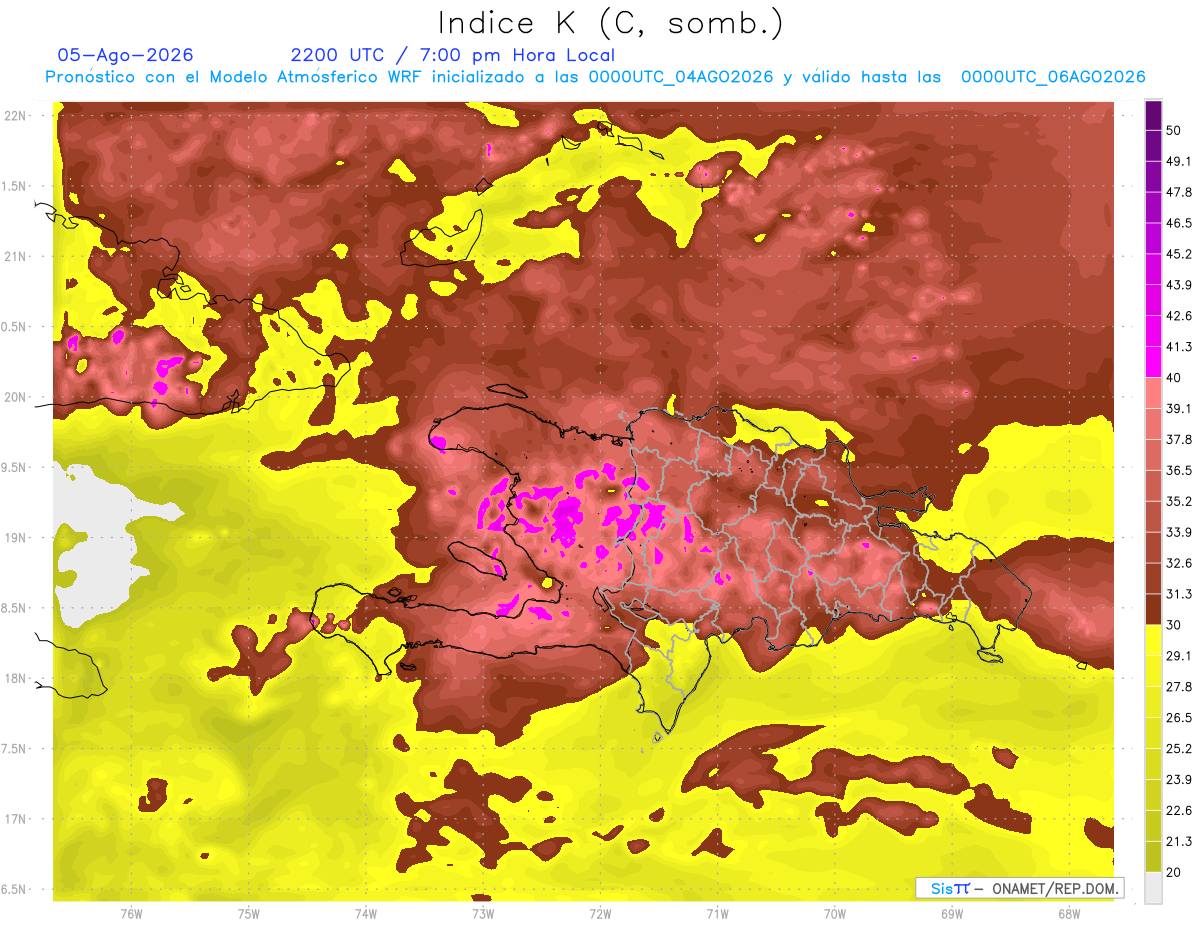
Task: Click the legend value '21.3'
Action: click(x=1179, y=841)
